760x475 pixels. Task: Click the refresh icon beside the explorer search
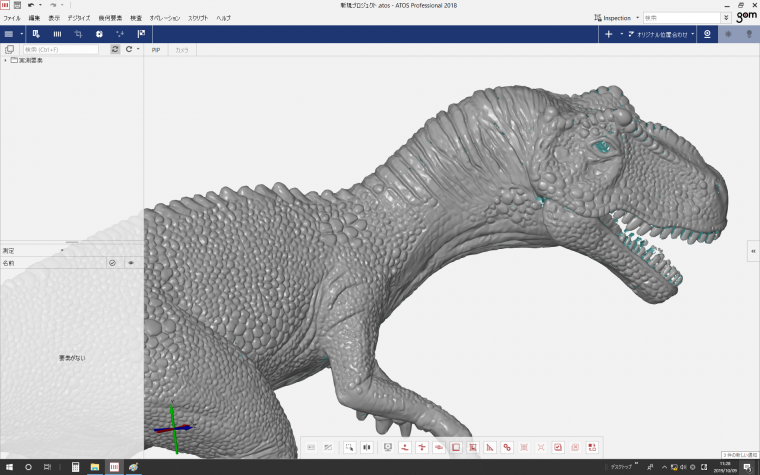[115, 49]
